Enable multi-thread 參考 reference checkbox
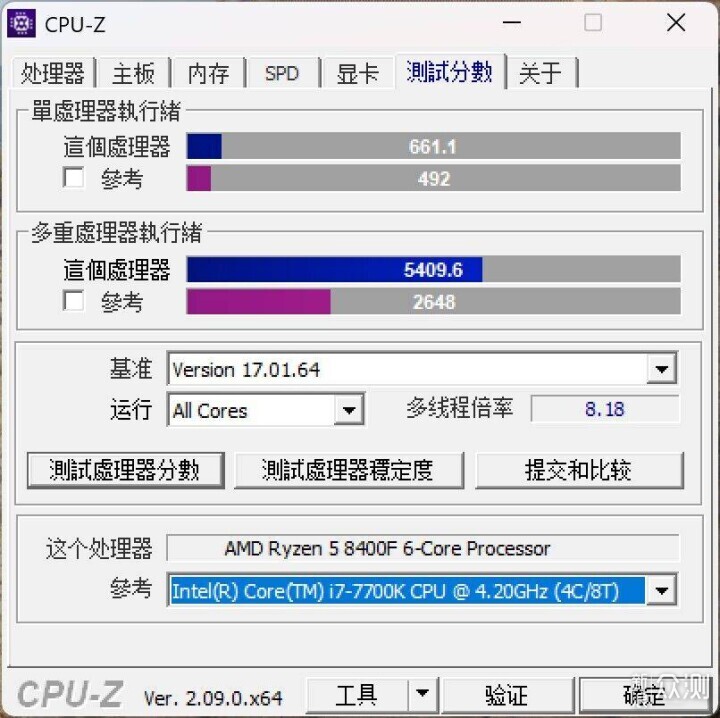Screen dimensions: 720x718 73,301
